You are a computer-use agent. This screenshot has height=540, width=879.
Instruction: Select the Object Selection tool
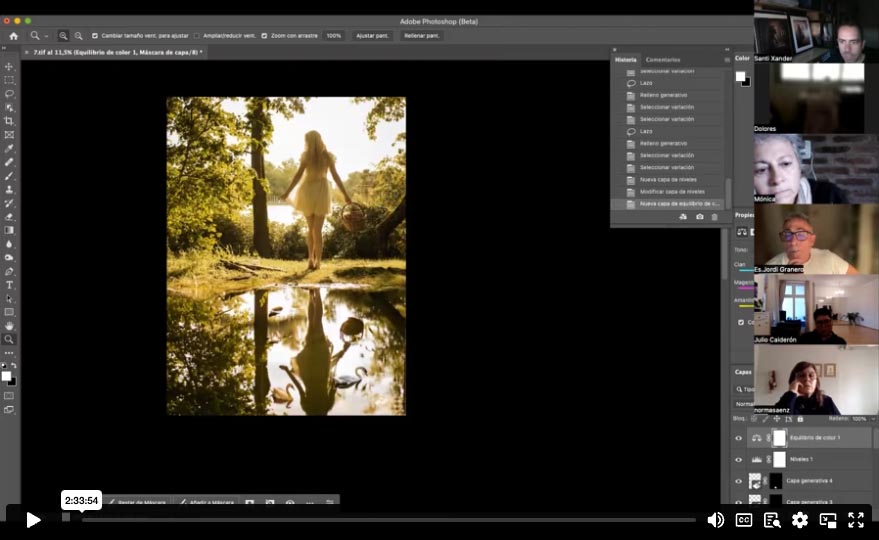[9, 108]
